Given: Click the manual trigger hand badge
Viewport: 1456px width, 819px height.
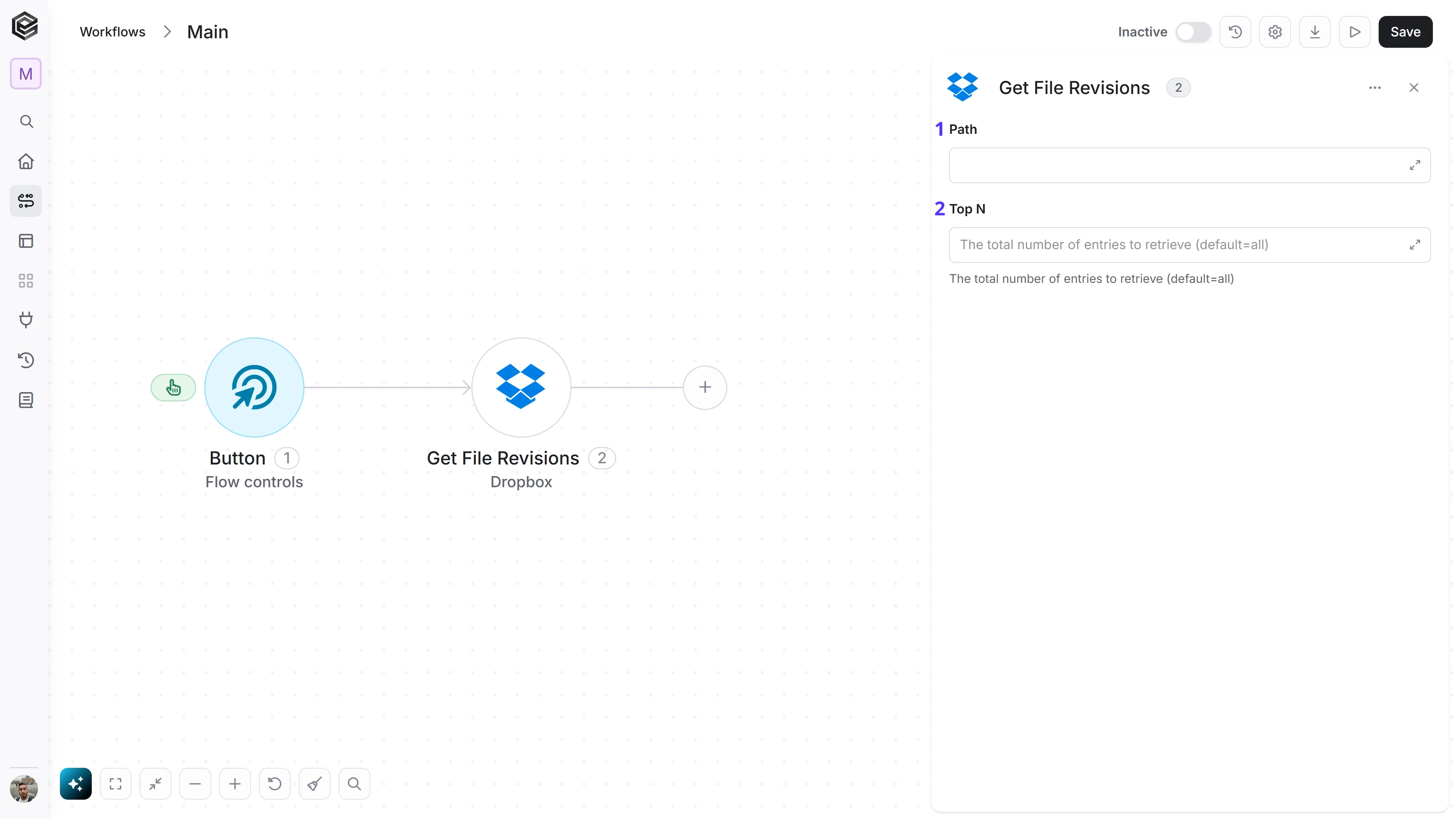Looking at the screenshot, I should coord(173,388).
